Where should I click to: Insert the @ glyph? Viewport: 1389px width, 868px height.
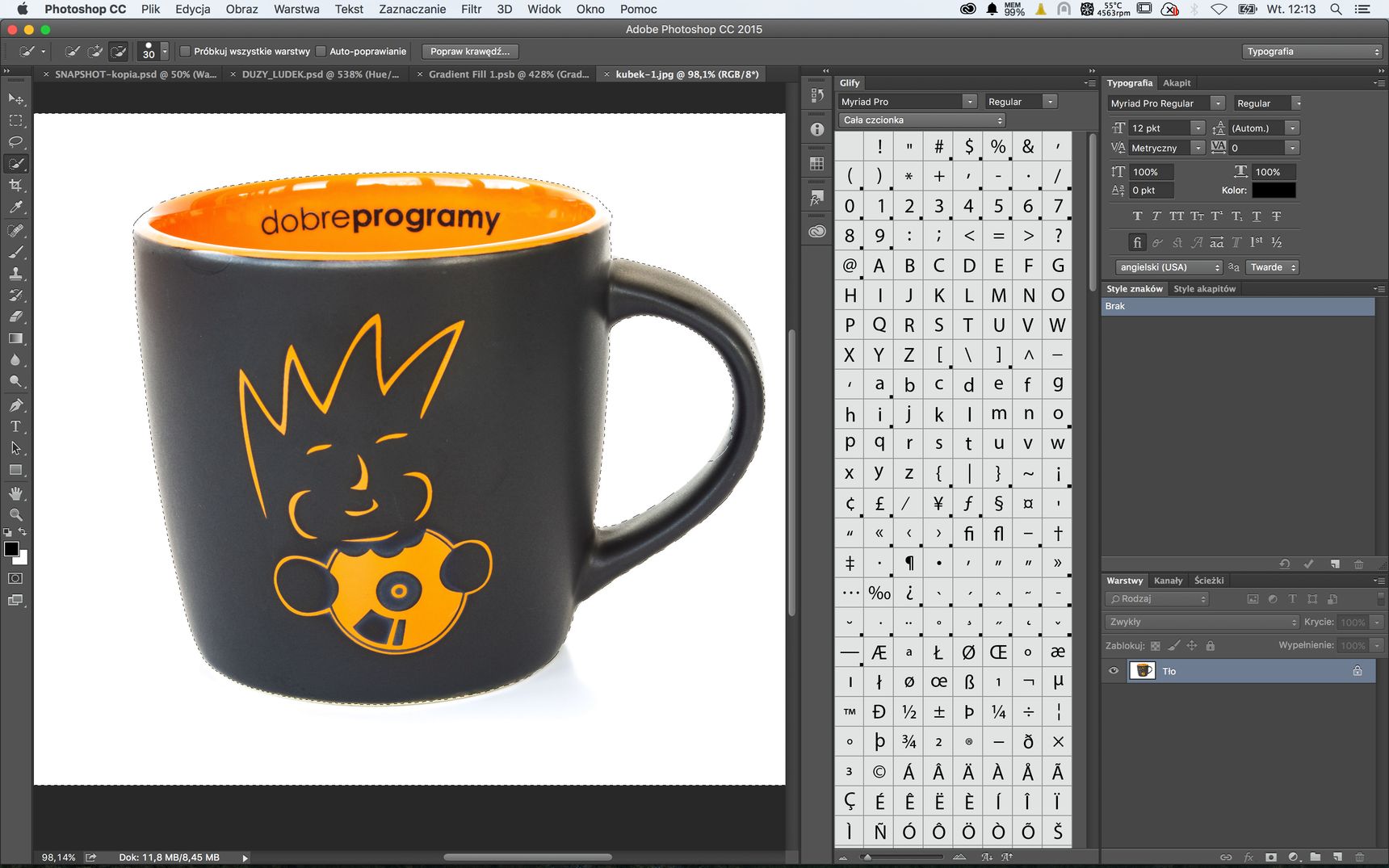coord(850,266)
